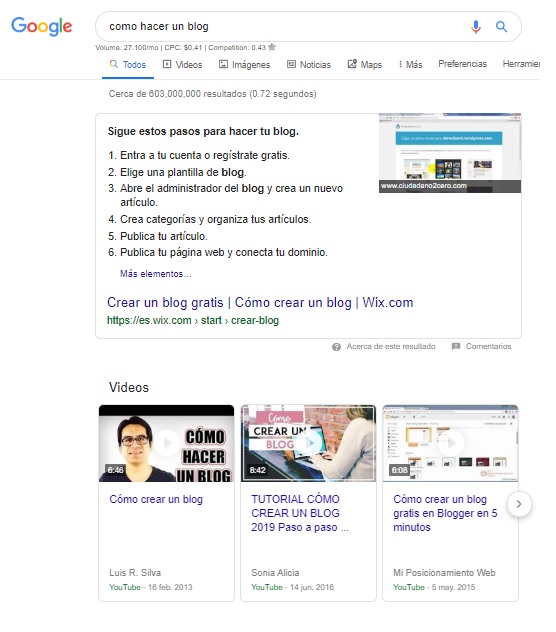Click step 'Crea categorías y organiza tus artículos.'
The height and width of the screenshot is (632, 556).
tap(216, 219)
